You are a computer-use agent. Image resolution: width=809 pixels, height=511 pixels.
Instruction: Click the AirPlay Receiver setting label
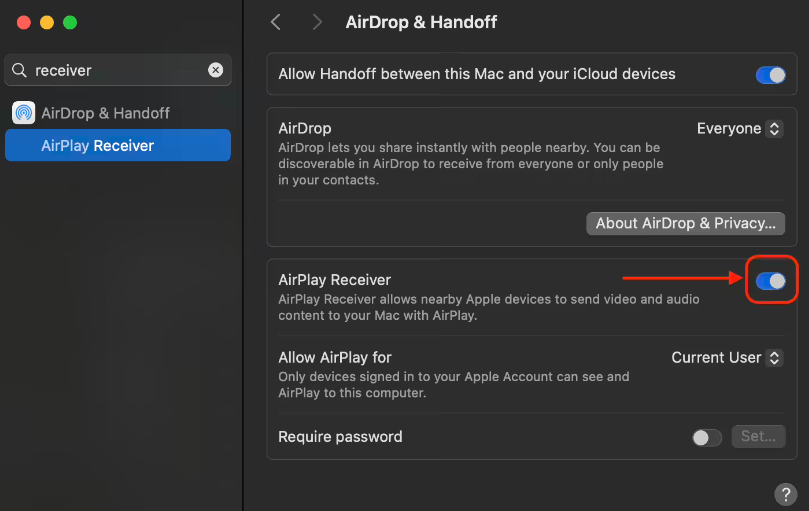click(x=334, y=280)
